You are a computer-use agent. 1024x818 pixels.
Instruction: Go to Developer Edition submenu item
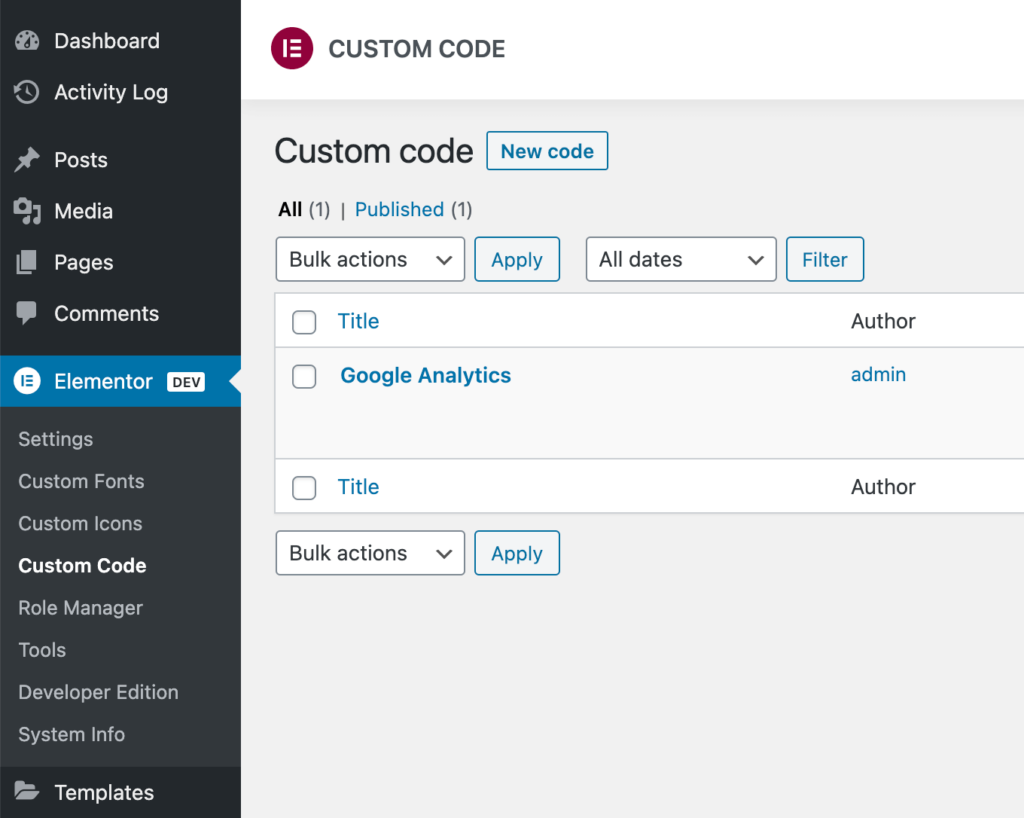coord(98,692)
